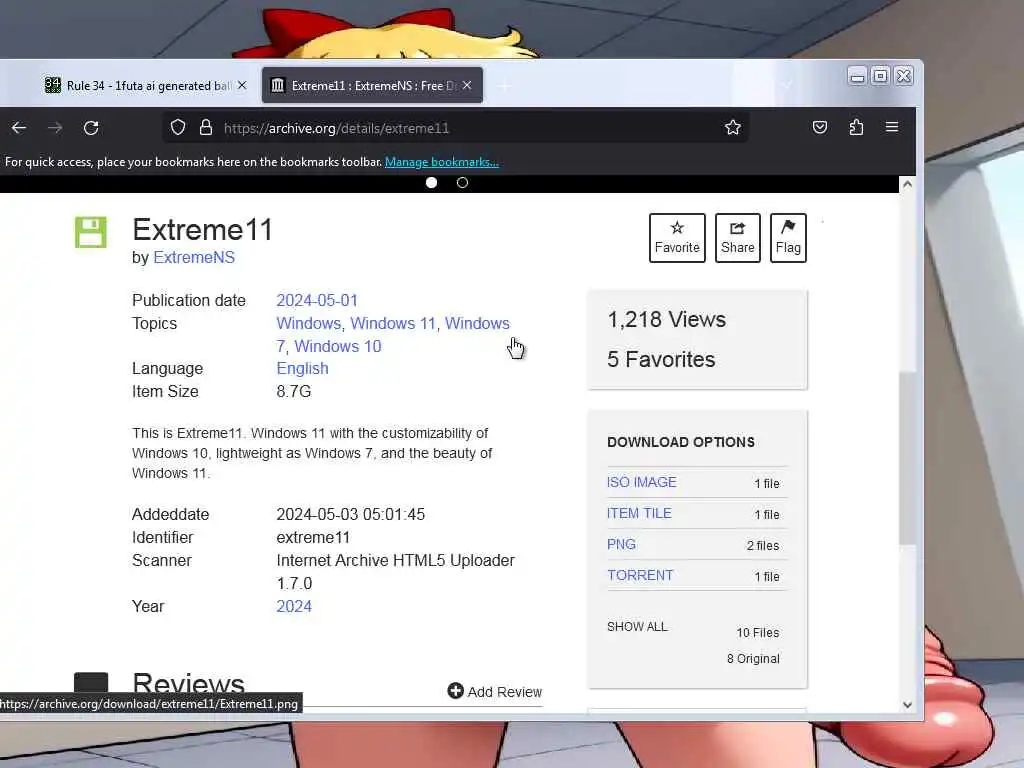Click the page scrollbar up arrow
Viewport: 1024px width, 768px height.
(x=907, y=185)
